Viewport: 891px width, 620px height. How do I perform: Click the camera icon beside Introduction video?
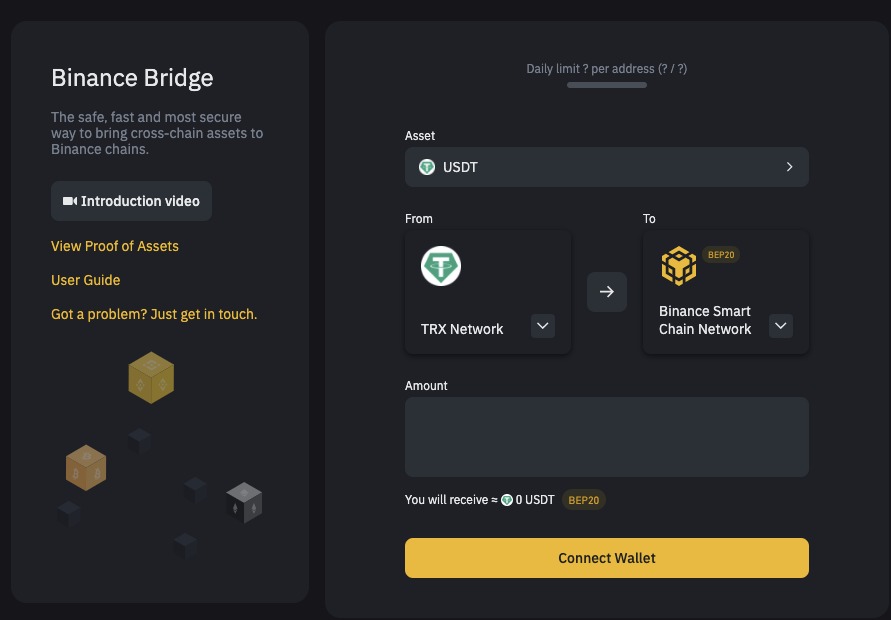[69, 201]
